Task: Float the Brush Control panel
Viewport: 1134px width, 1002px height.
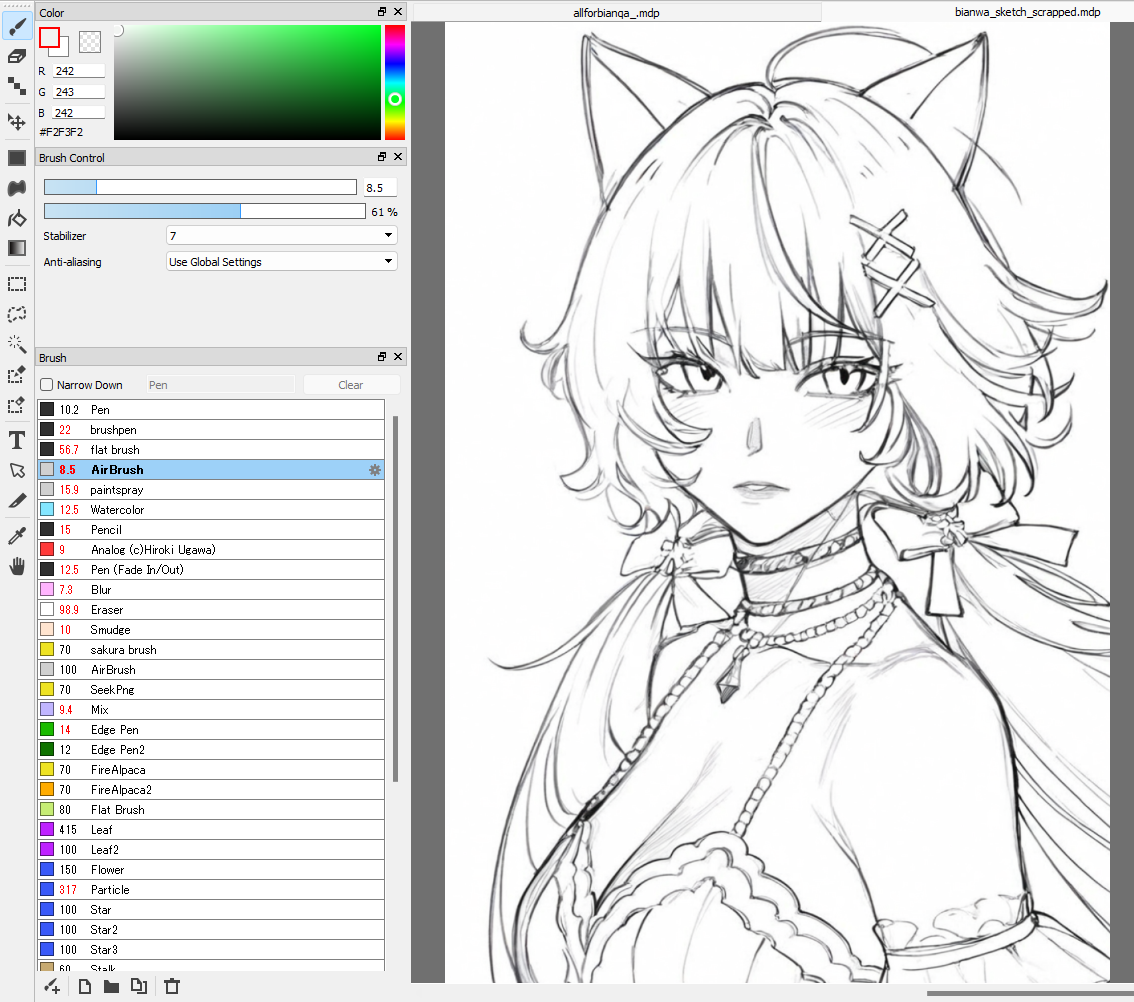Action: tap(382, 157)
